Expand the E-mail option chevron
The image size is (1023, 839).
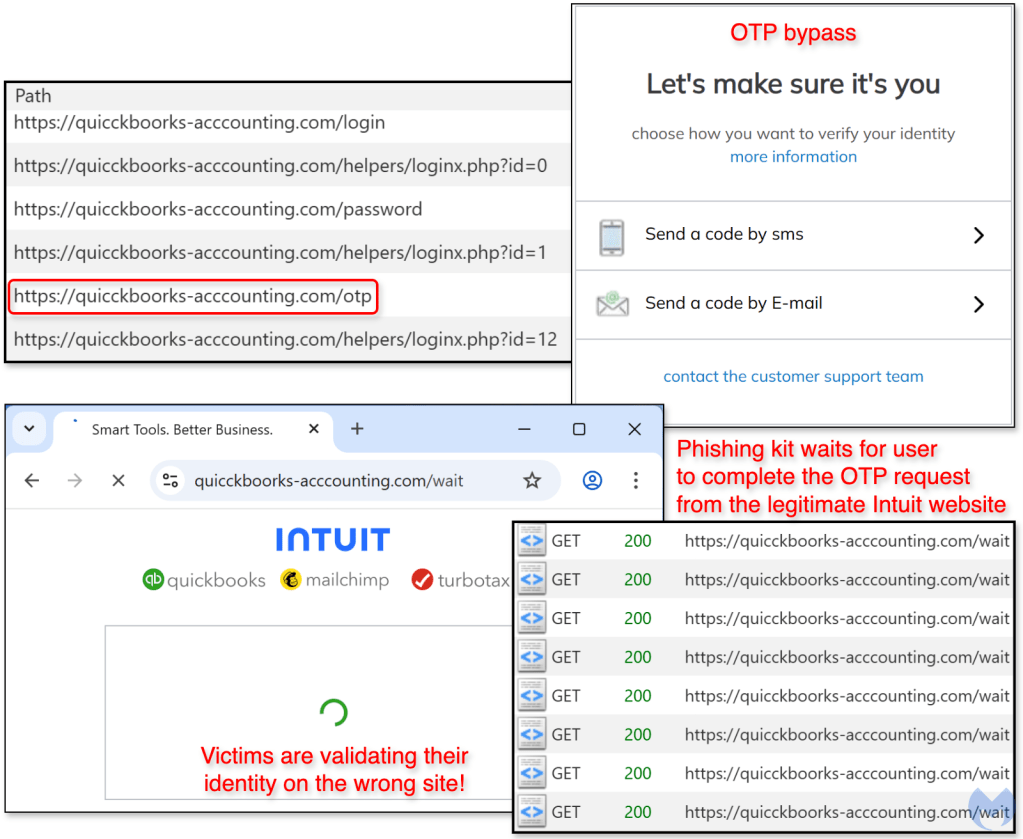(x=978, y=304)
